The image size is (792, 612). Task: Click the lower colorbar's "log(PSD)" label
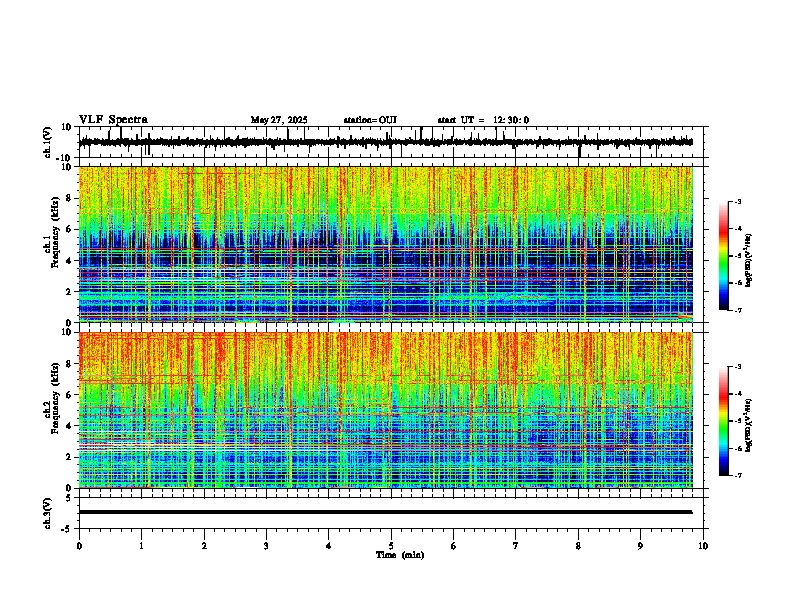click(748, 425)
